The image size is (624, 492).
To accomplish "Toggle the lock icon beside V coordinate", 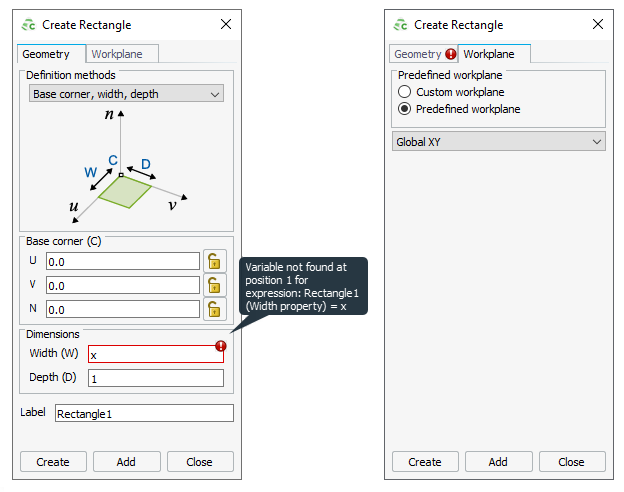I will click(x=214, y=285).
